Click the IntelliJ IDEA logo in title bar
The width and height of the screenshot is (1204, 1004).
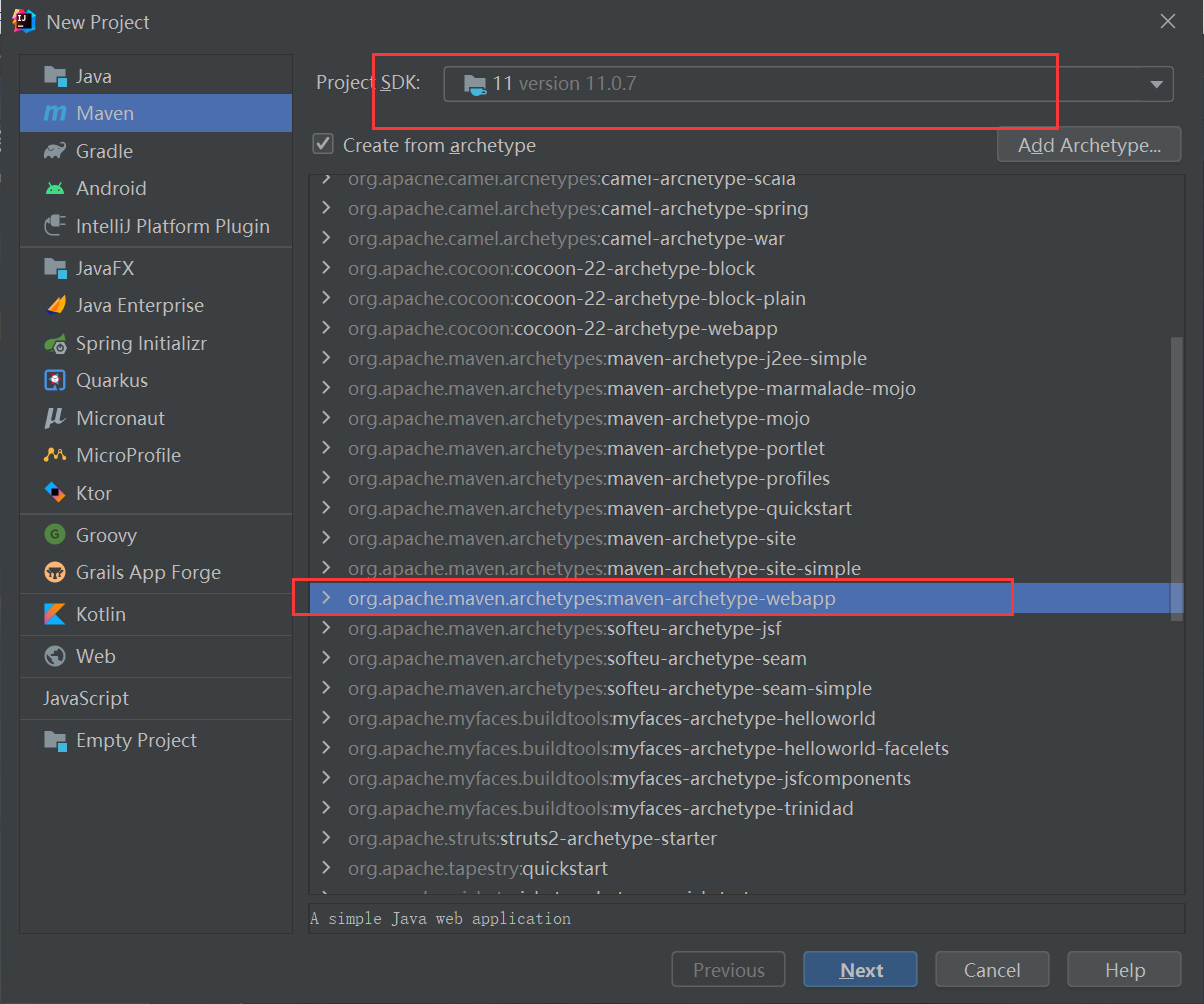click(x=24, y=20)
